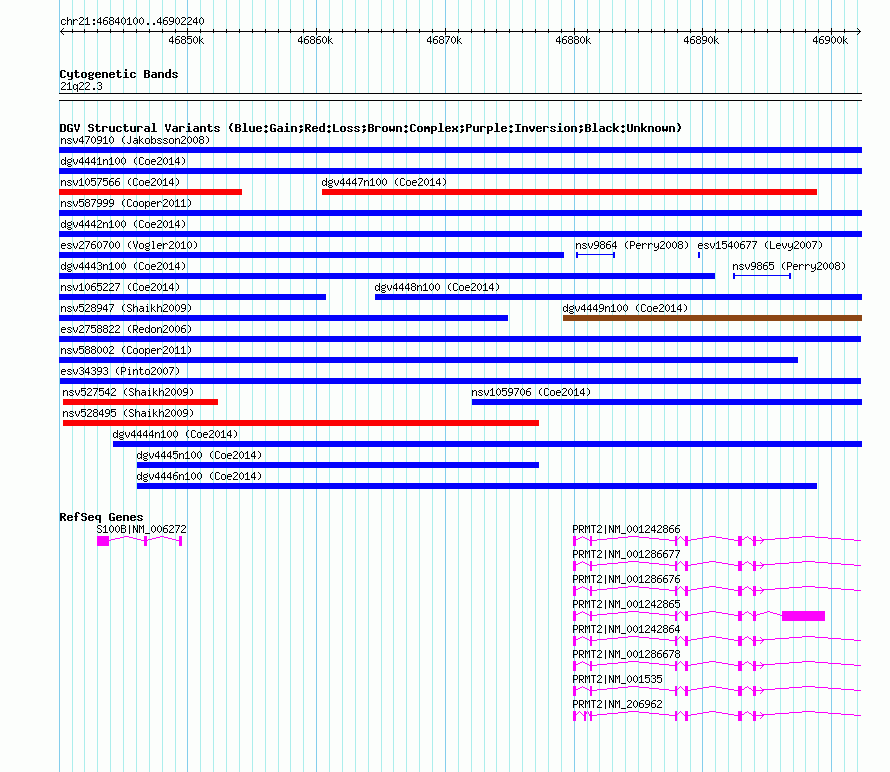Select the PRMT2|NM_001535 transcript label
The image size is (890, 772).
[x=617, y=679]
